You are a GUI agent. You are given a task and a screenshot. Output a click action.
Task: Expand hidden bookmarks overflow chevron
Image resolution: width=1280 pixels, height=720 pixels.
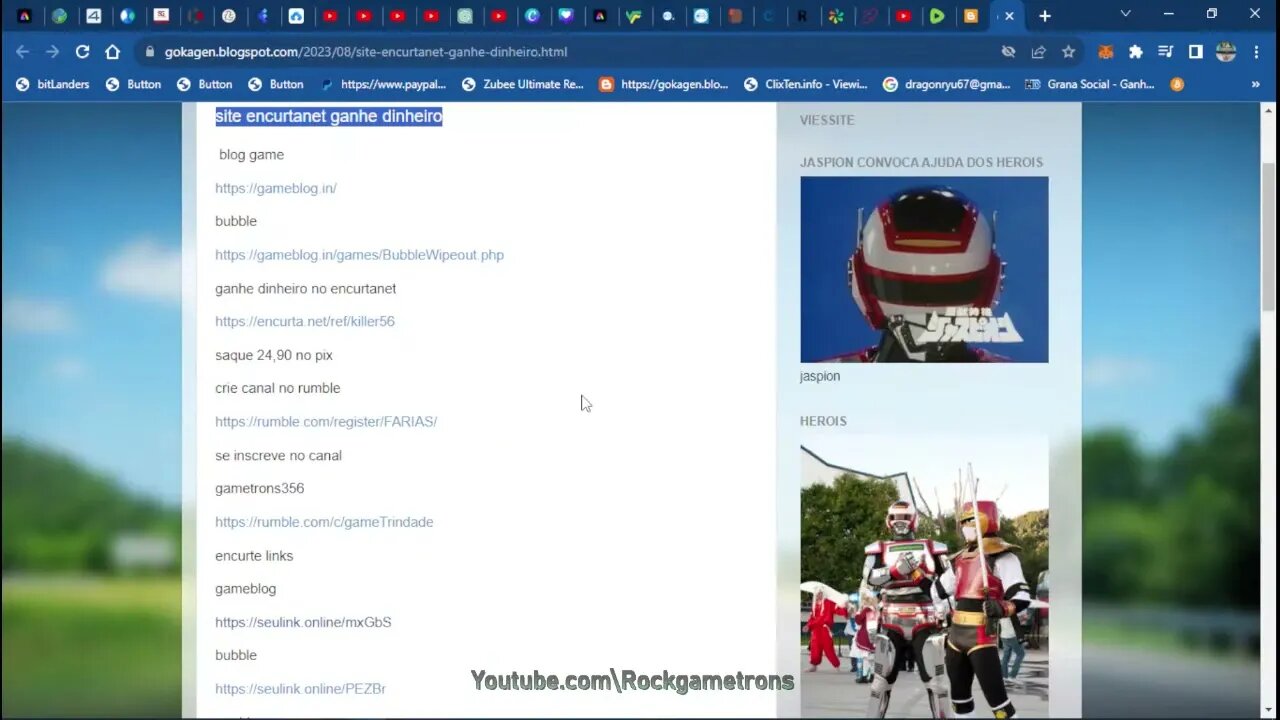coord(1255,84)
